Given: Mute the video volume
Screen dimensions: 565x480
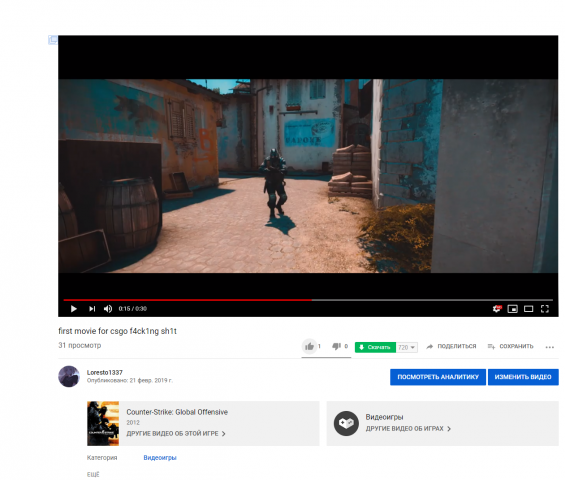Looking at the screenshot, I should click(x=108, y=308).
